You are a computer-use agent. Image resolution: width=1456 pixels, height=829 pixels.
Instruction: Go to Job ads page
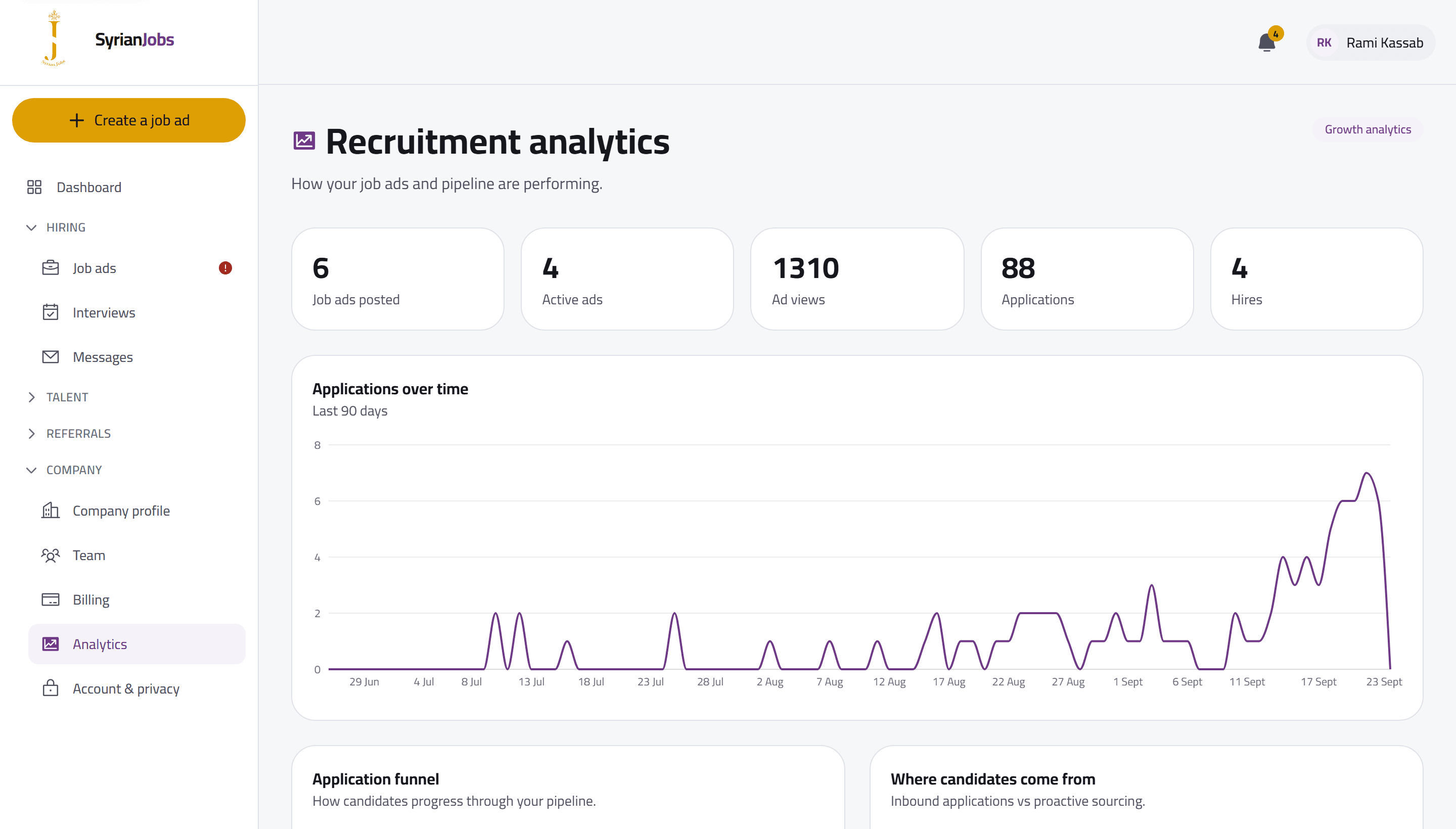click(x=136, y=267)
